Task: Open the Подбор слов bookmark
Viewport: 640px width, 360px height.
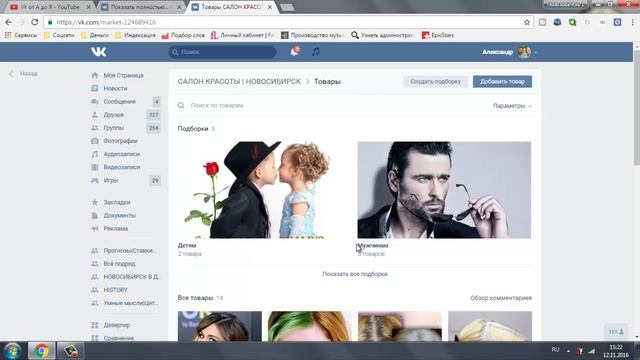Action: click(183, 35)
